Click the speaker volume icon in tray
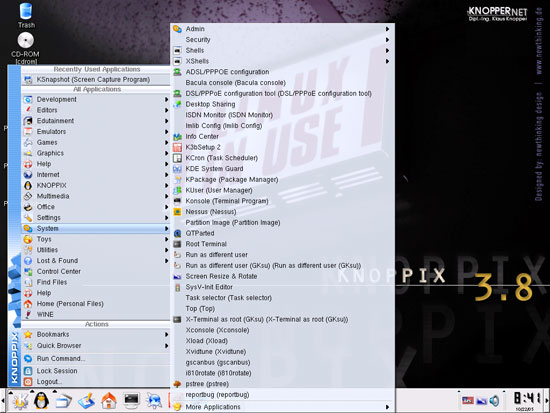This screenshot has height=413, width=550. (x=495, y=400)
